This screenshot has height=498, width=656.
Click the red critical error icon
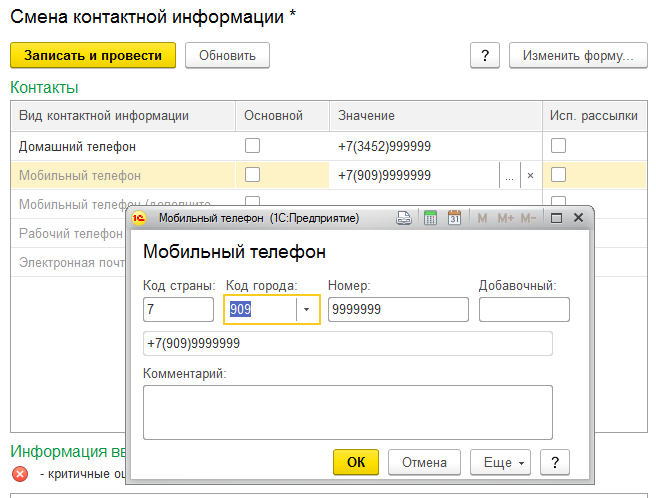point(20,473)
